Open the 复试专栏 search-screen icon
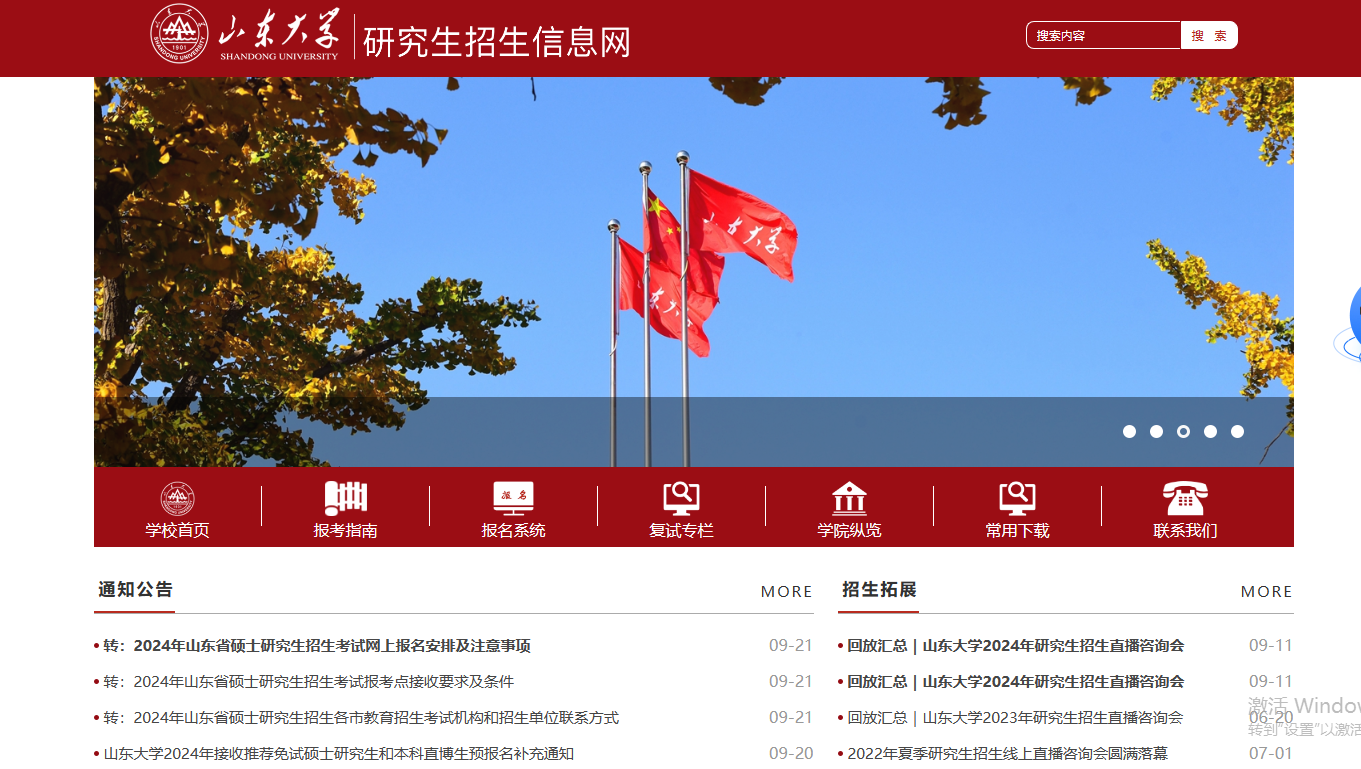The width and height of the screenshot is (1361, 769). point(681,498)
